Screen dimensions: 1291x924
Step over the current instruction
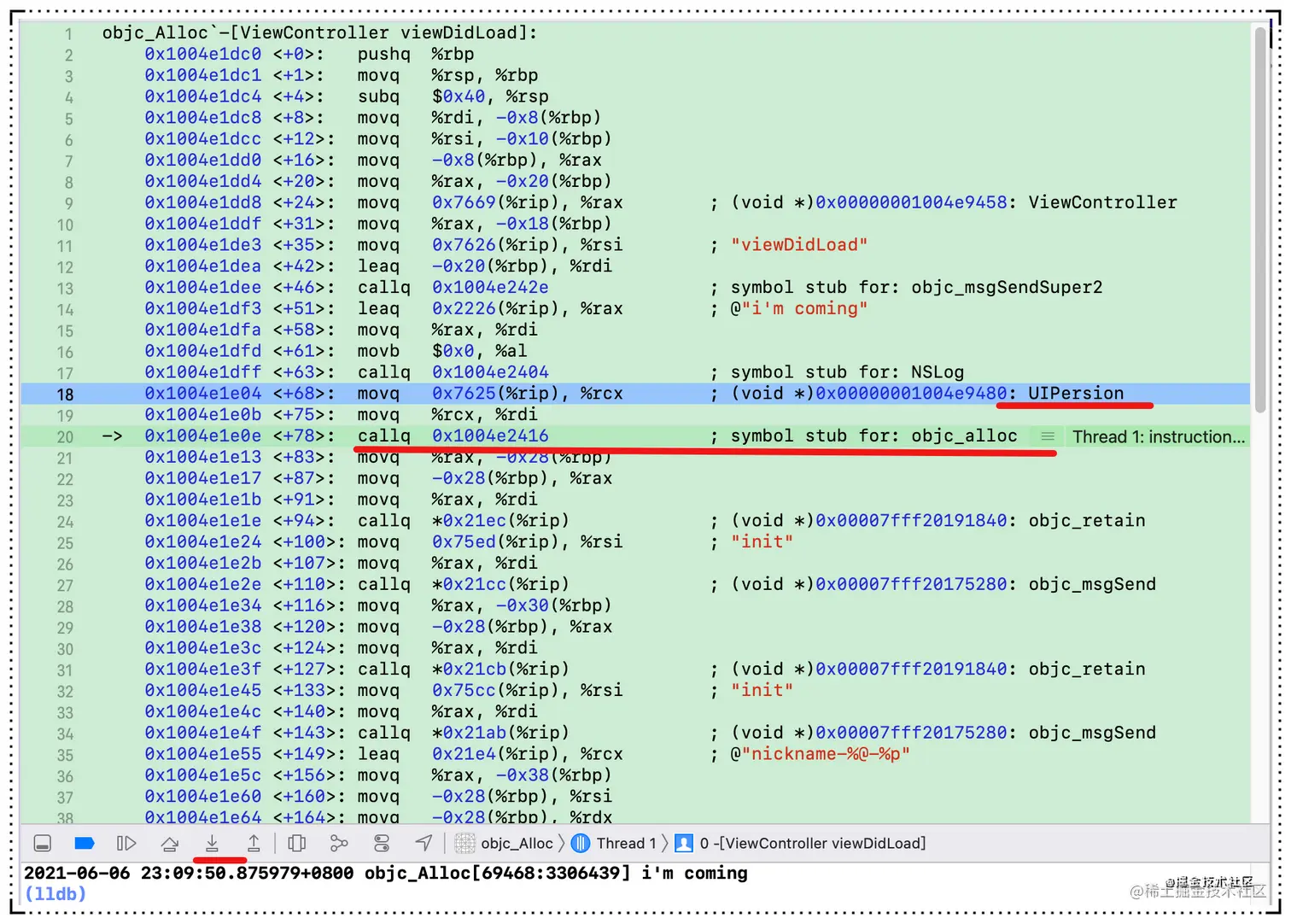(x=169, y=844)
